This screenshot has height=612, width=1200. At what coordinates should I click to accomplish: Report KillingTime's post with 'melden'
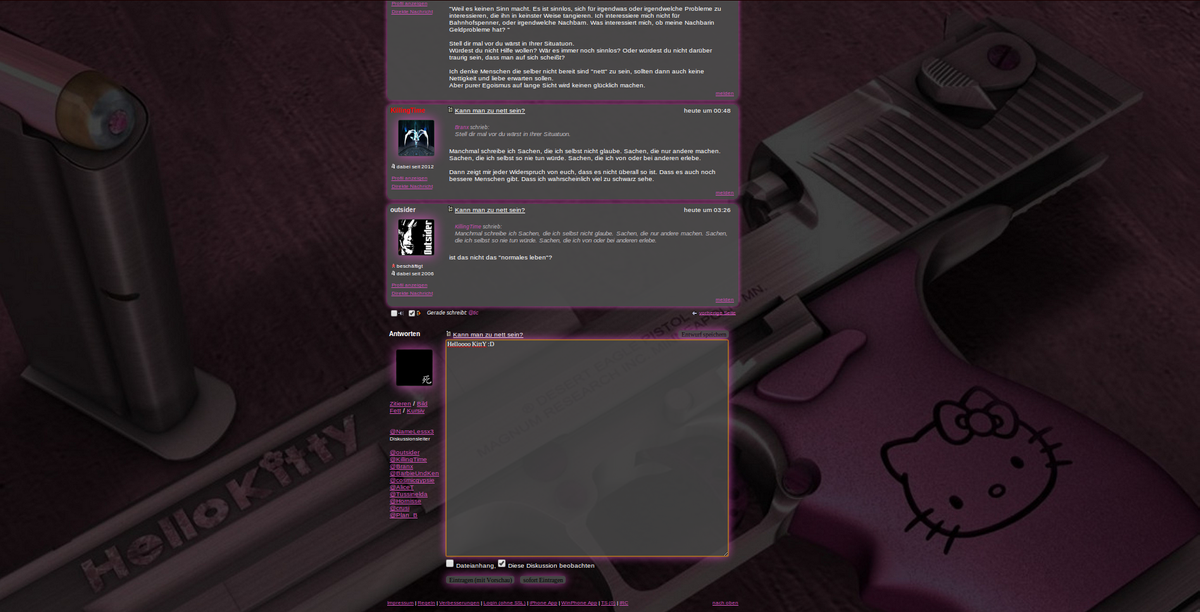click(724, 193)
